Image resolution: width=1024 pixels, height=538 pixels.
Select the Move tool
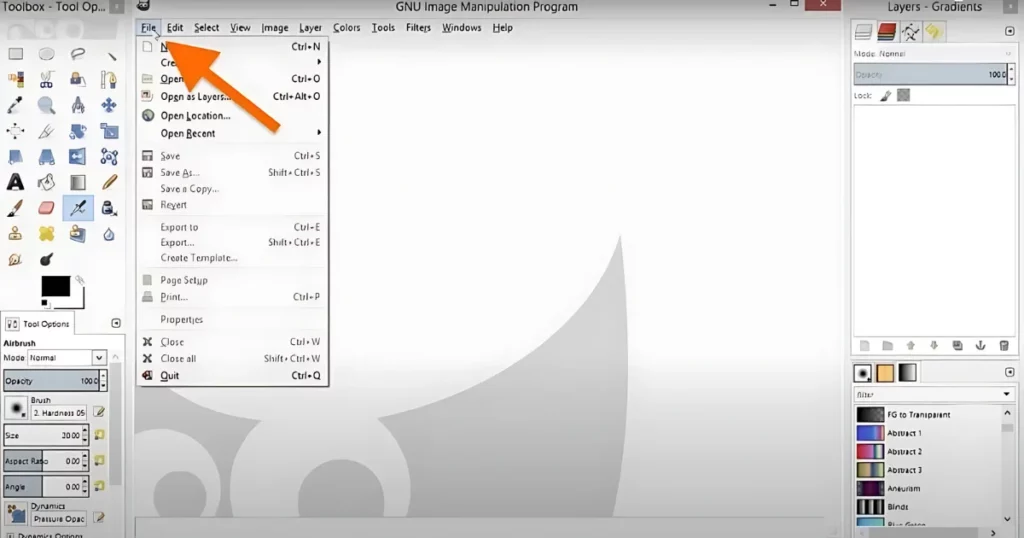(109, 105)
